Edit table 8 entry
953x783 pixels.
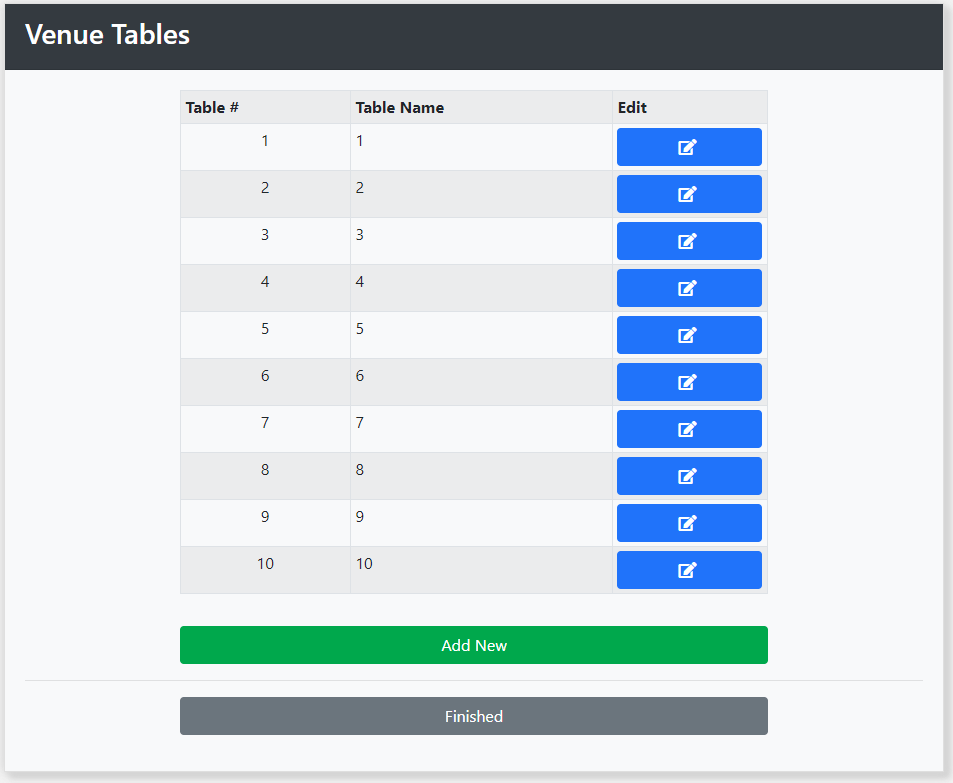(x=689, y=476)
